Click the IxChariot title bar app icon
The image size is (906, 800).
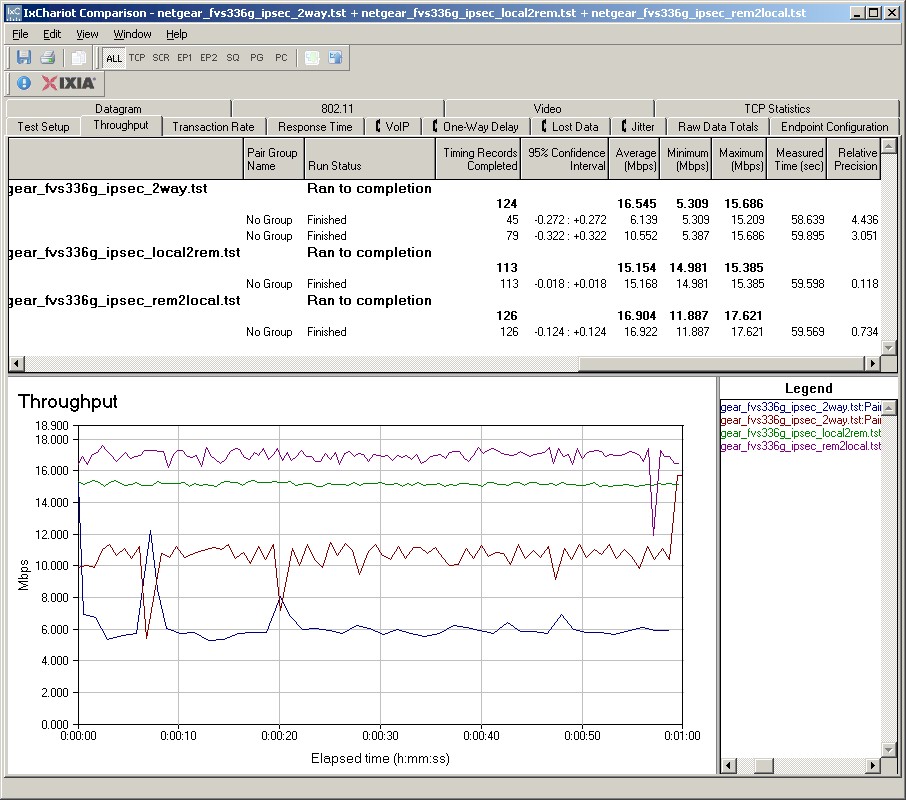[x=13, y=13]
